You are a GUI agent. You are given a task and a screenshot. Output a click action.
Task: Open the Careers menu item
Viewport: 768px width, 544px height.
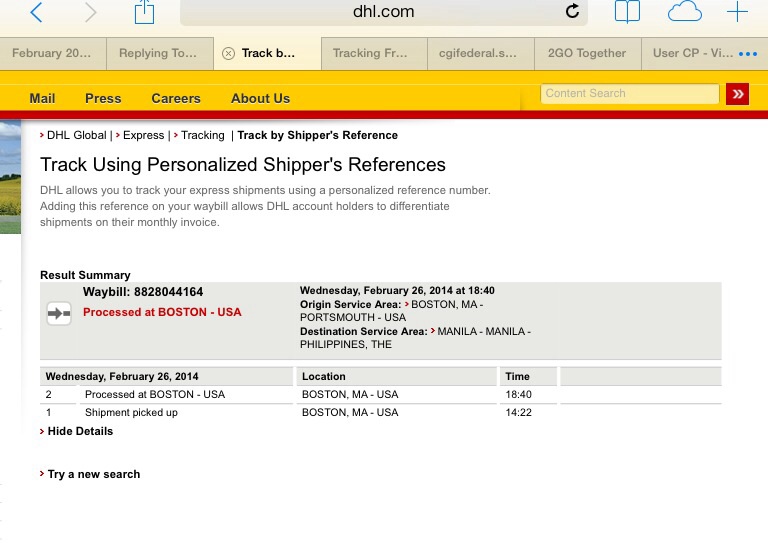176,98
